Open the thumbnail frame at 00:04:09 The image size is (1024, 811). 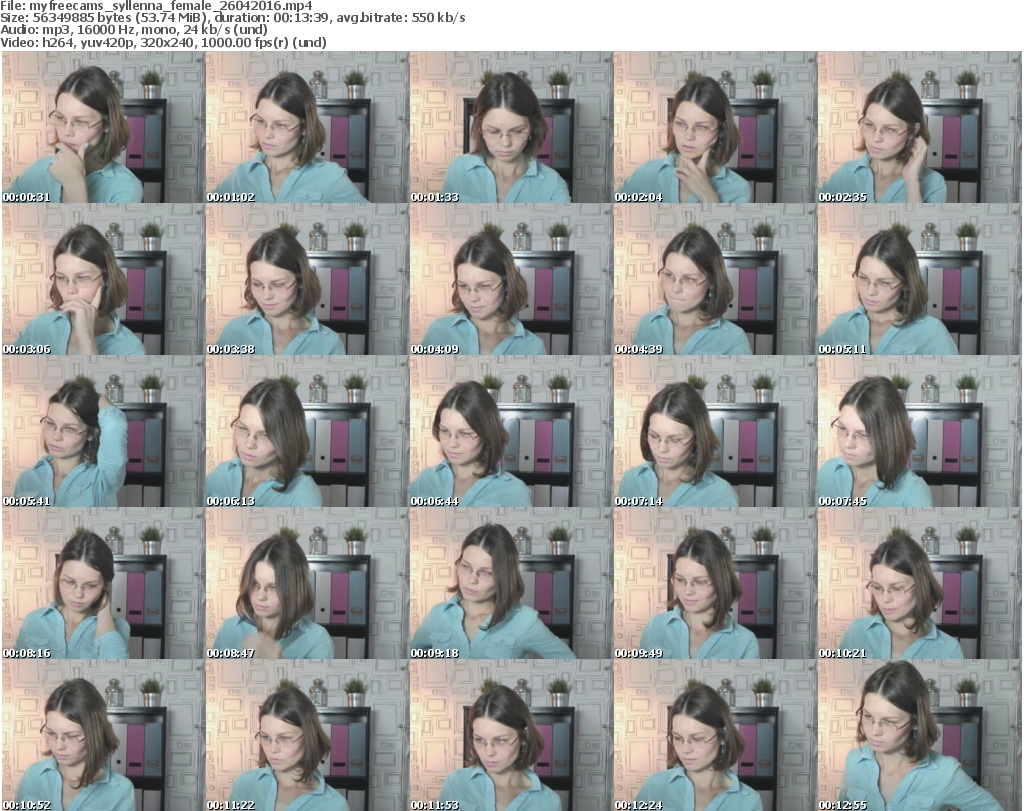[x=511, y=279]
